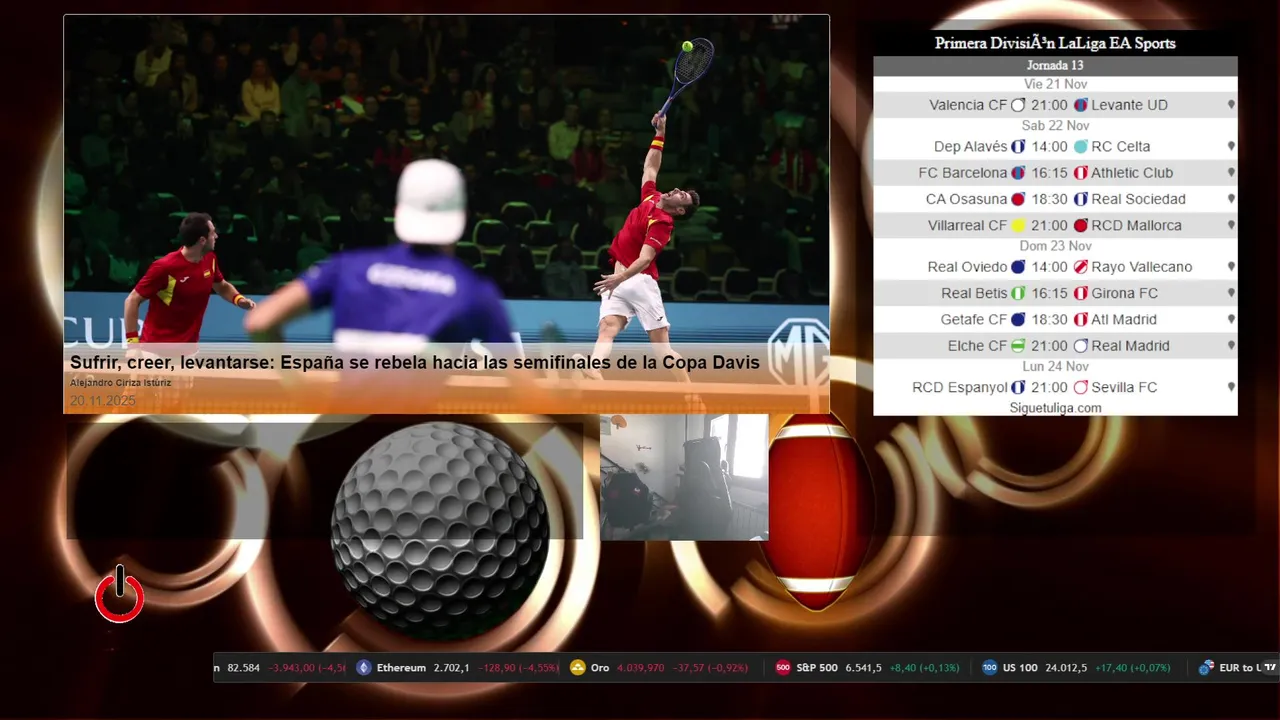Click the S&P 500 badge icon
The width and height of the screenshot is (1280, 720).
(783, 668)
